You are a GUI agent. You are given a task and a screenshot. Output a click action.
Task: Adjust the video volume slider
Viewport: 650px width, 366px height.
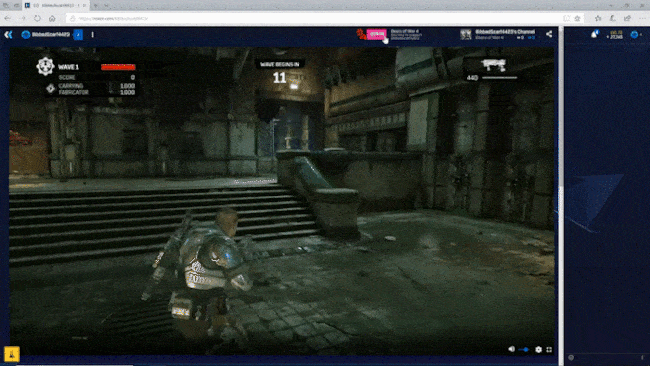point(524,349)
